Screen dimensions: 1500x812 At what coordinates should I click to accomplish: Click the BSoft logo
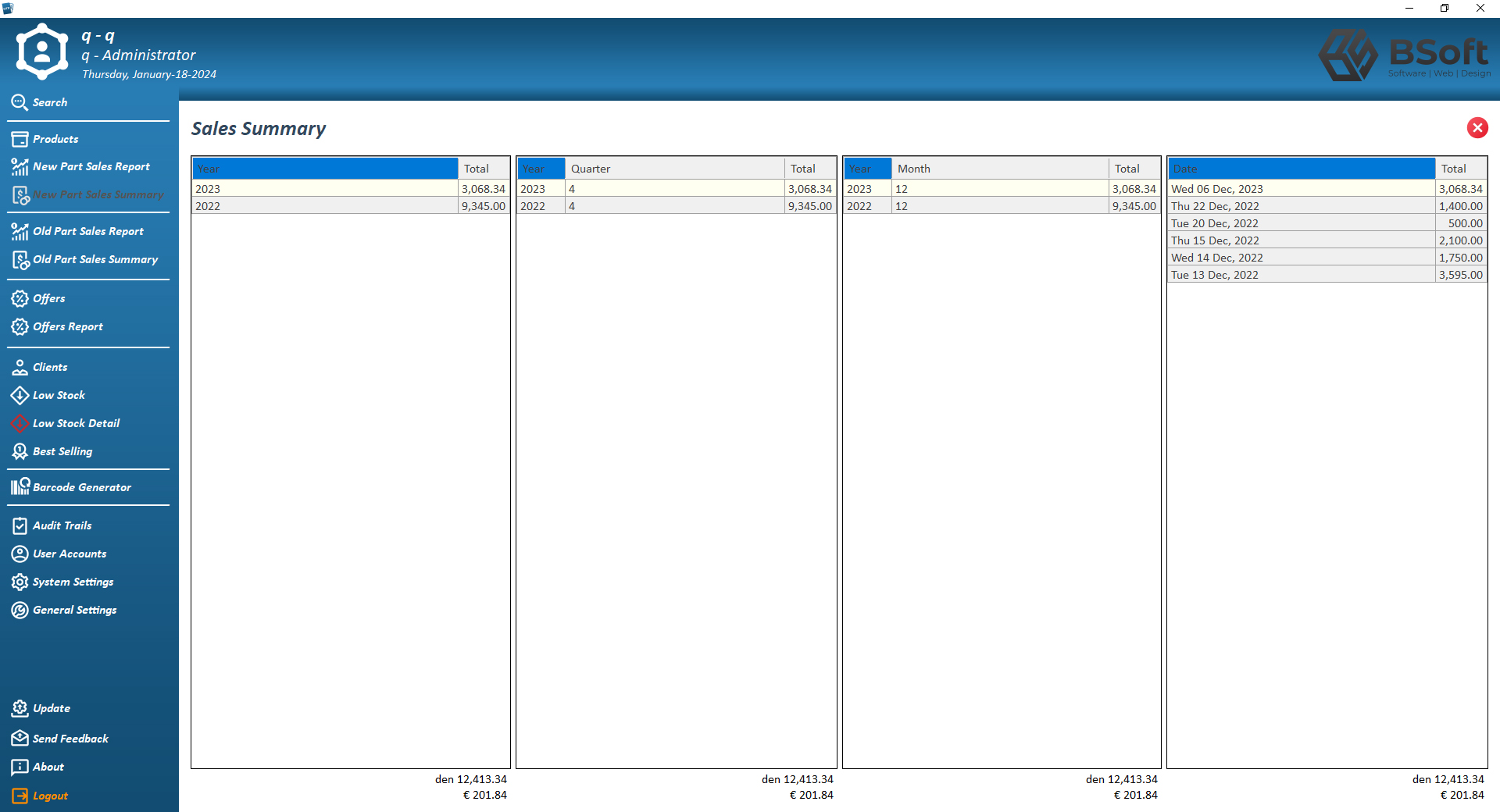tap(1404, 55)
